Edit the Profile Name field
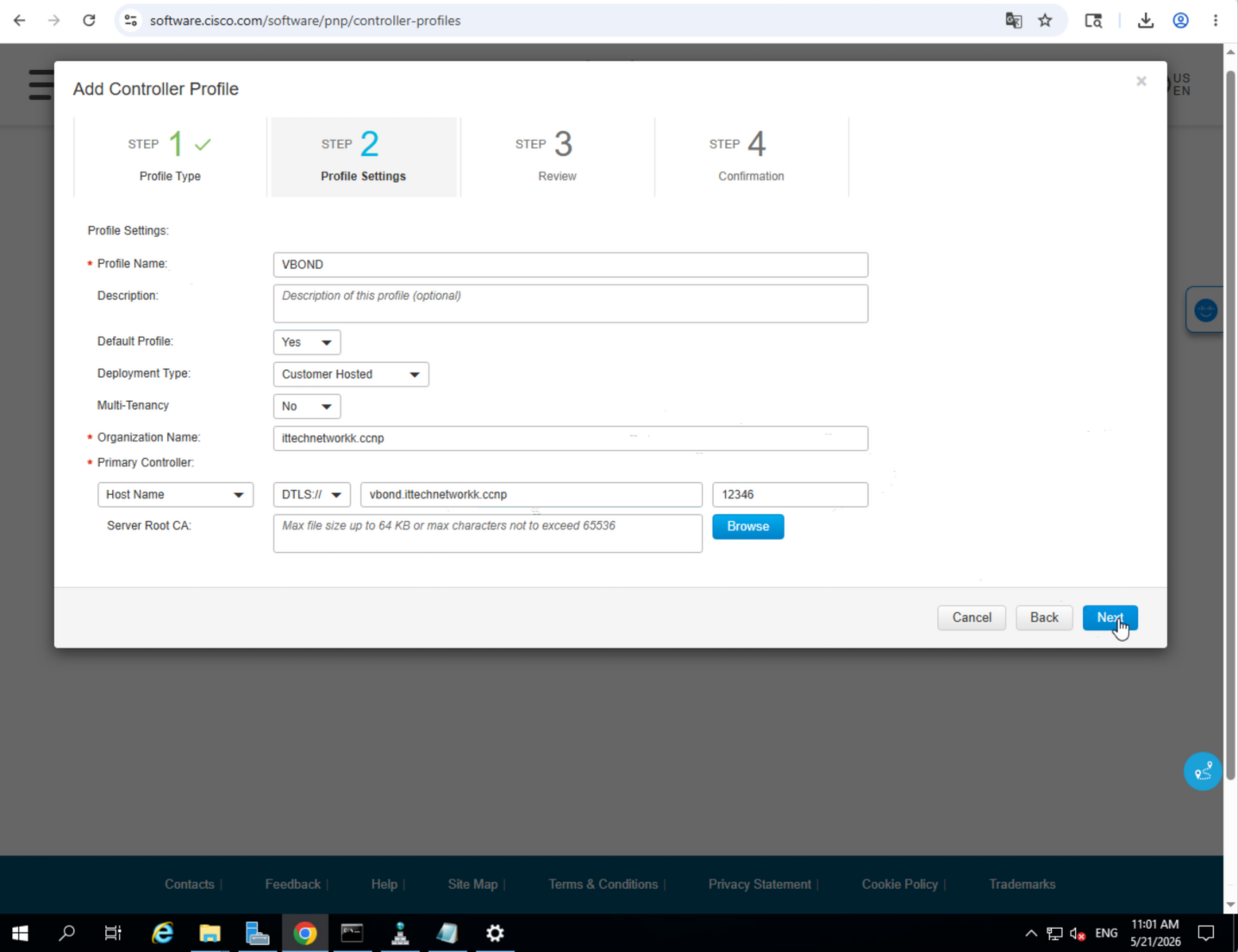The width and height of the screenshot is (1238, 952). tap(571, 265)
